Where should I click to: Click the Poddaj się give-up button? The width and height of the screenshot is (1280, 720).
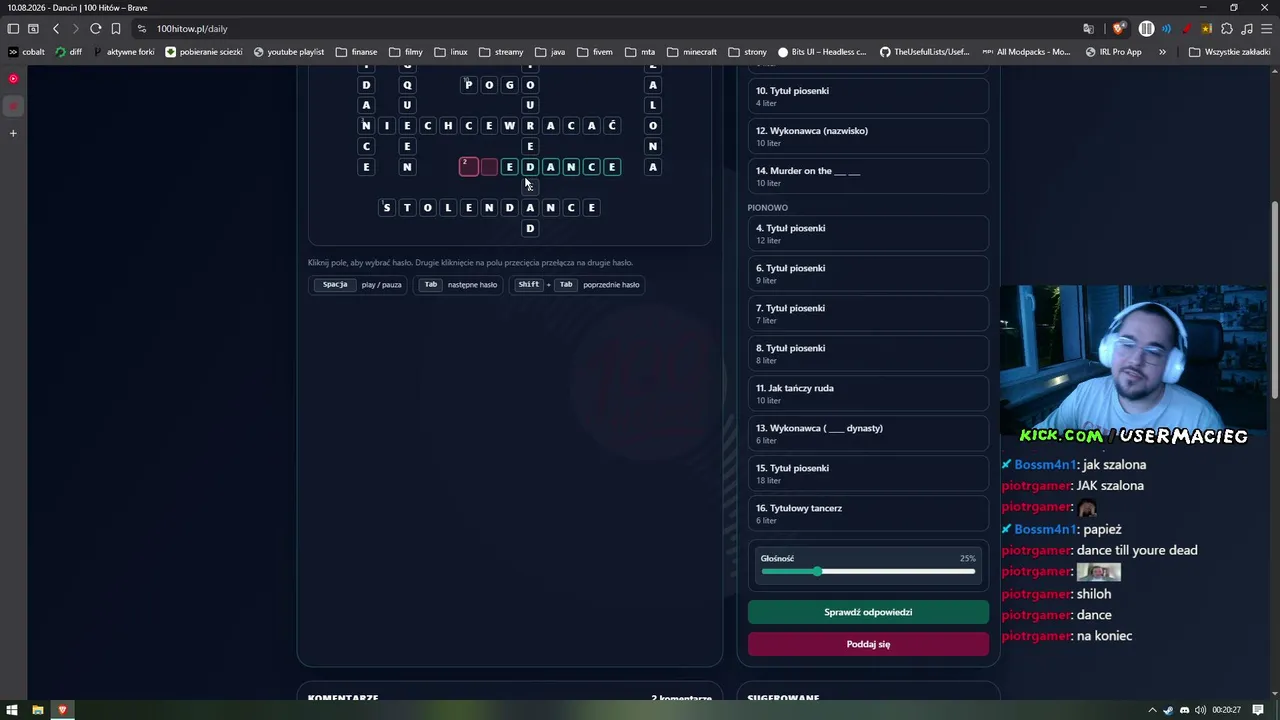(x=868, y=644)
